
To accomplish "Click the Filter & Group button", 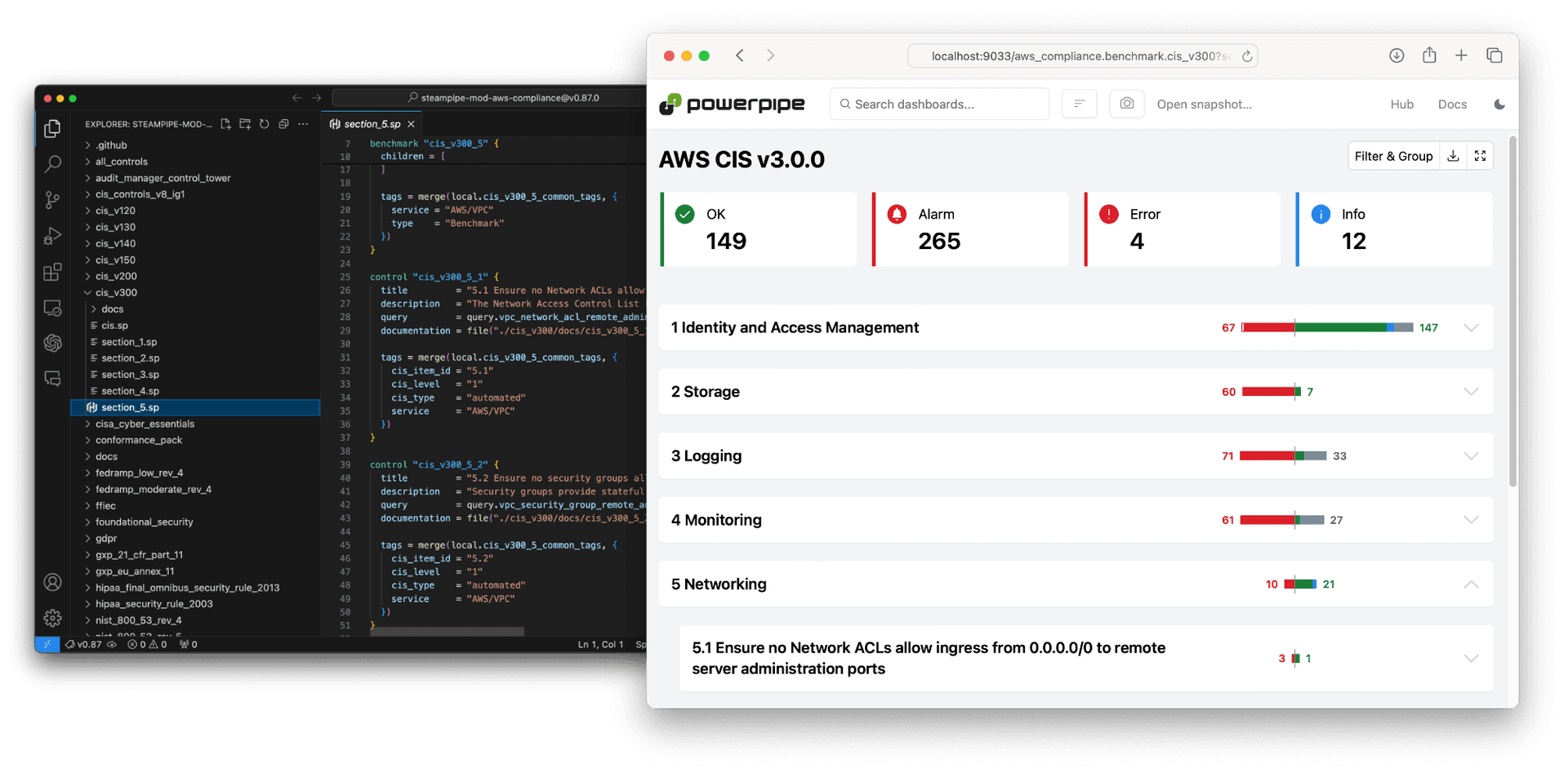I will click(x=1393, y=156).
